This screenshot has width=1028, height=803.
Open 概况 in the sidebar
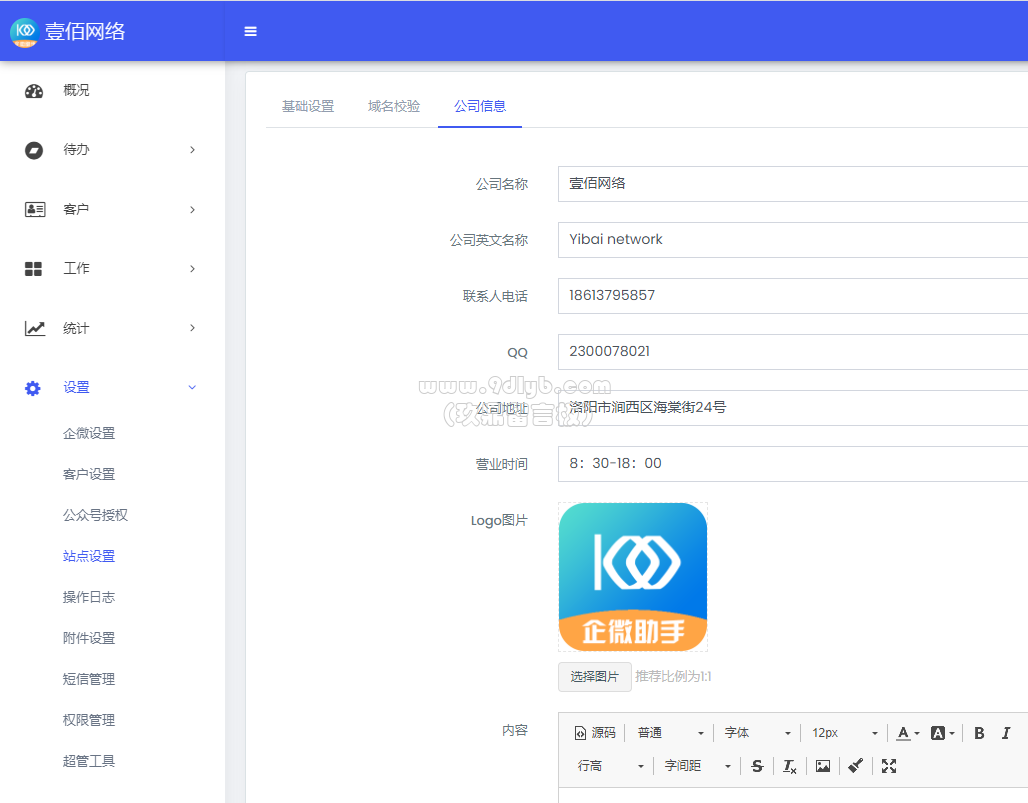click(x=76, y=90)
